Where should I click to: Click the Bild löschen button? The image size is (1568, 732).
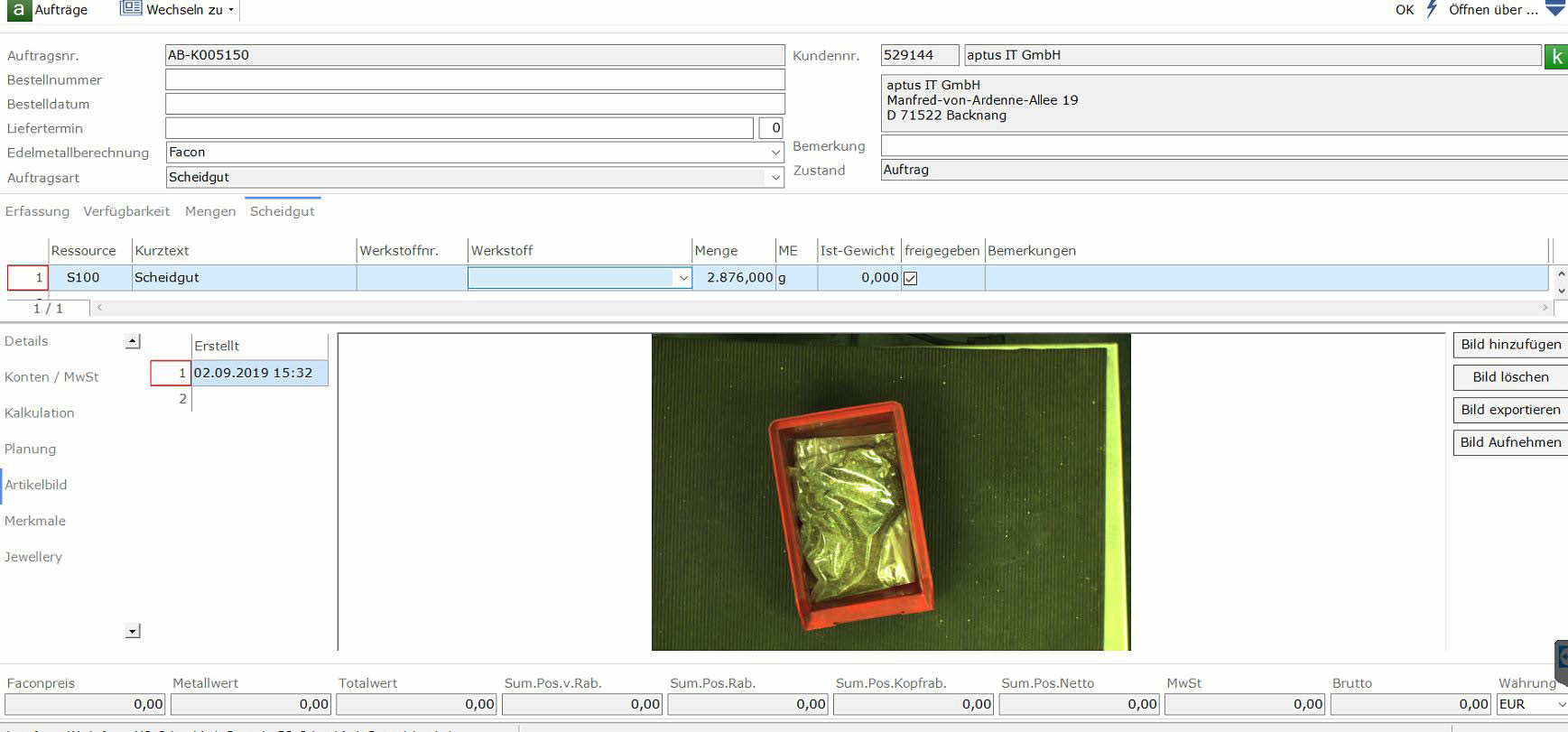pyautogui.click(x=1510, y=377)
